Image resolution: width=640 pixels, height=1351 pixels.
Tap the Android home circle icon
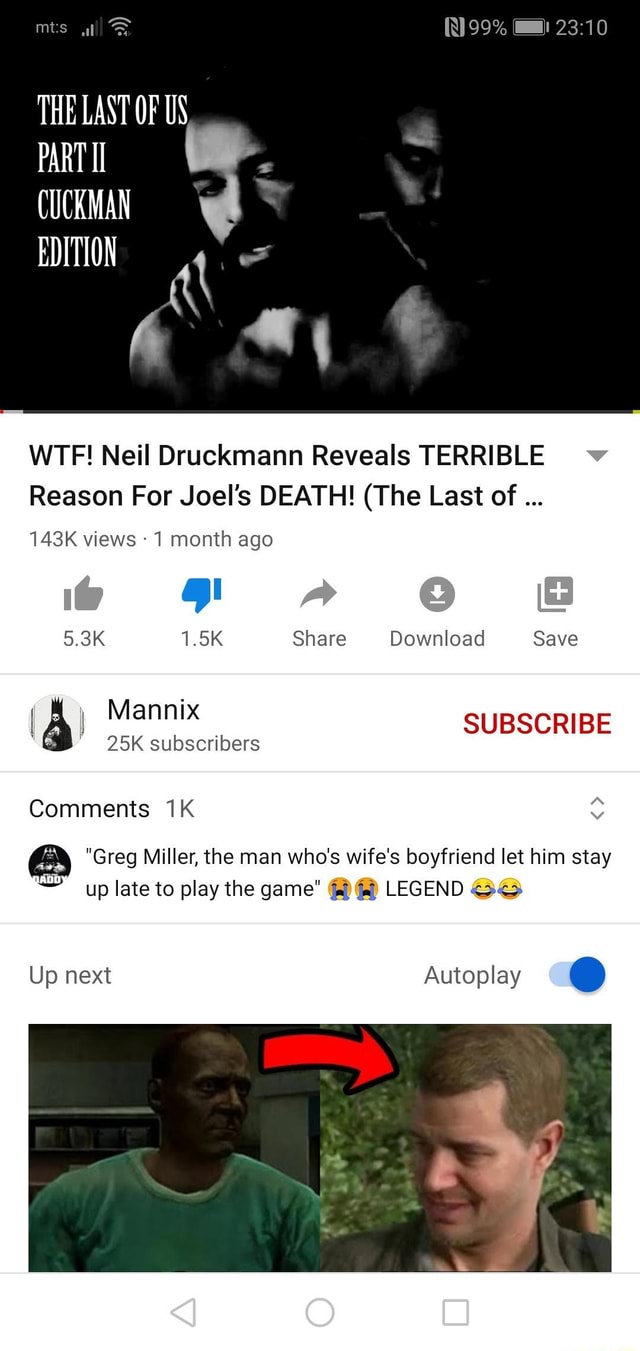tap(320, 1311)
